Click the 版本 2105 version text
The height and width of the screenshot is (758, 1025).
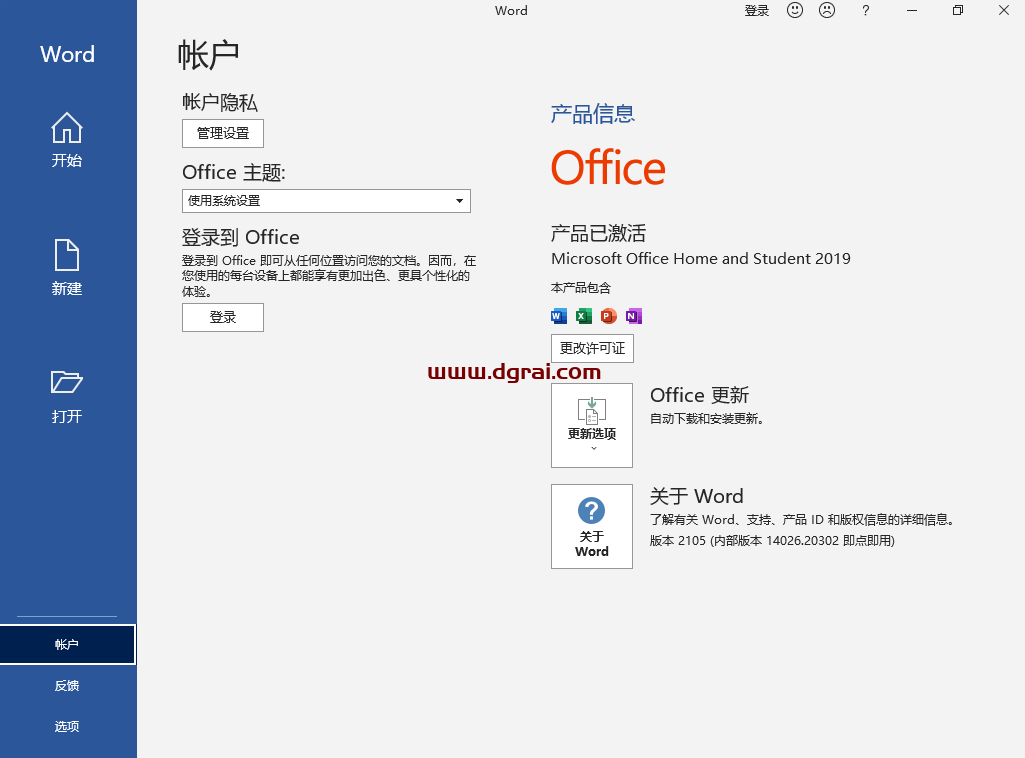(x=772, y=540)
